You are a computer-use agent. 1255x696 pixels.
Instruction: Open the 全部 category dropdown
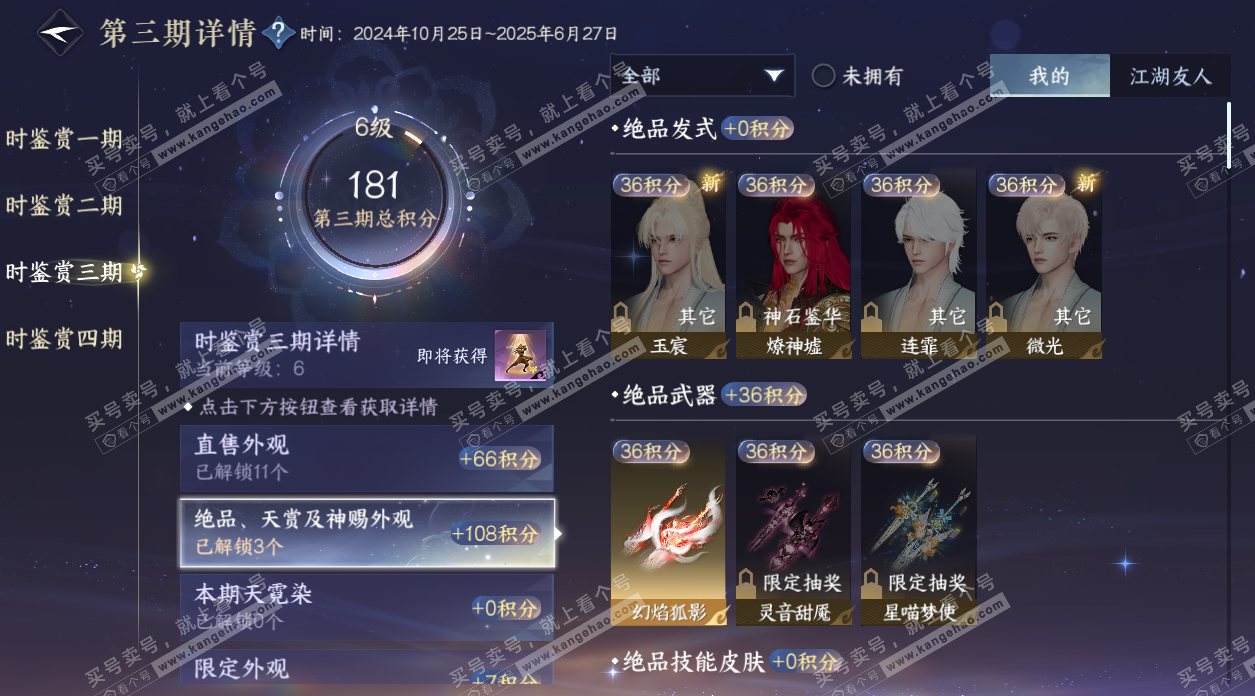click(x=702, y=75)
